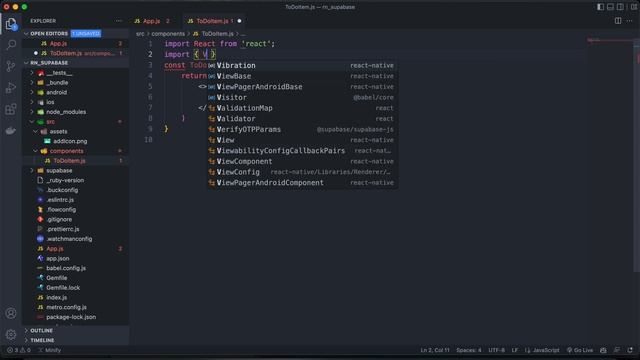
Task: Click the unsaved dot on ToDoItem.js tab
Action: pos(239,21)
